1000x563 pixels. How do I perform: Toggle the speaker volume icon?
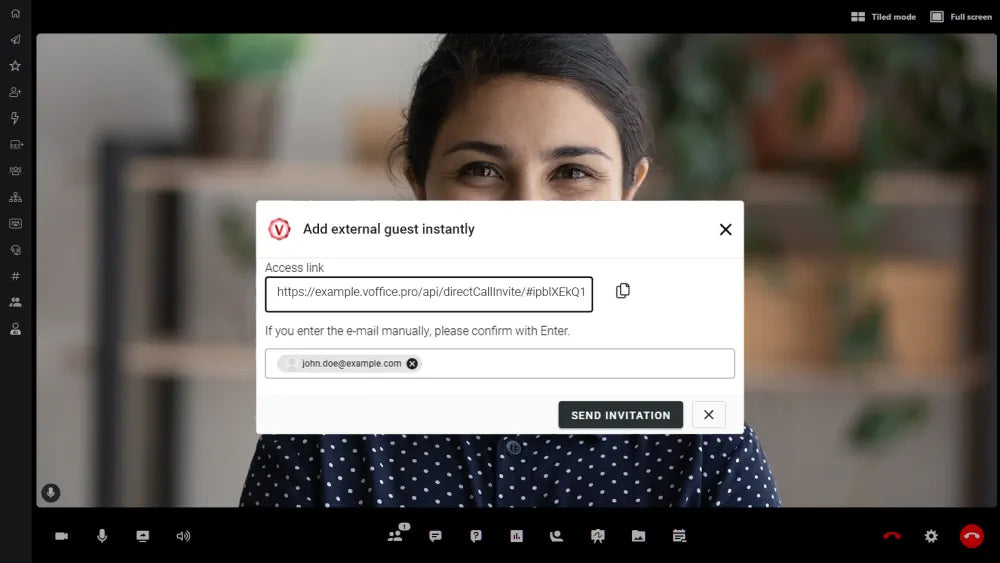tap(183, 536)
